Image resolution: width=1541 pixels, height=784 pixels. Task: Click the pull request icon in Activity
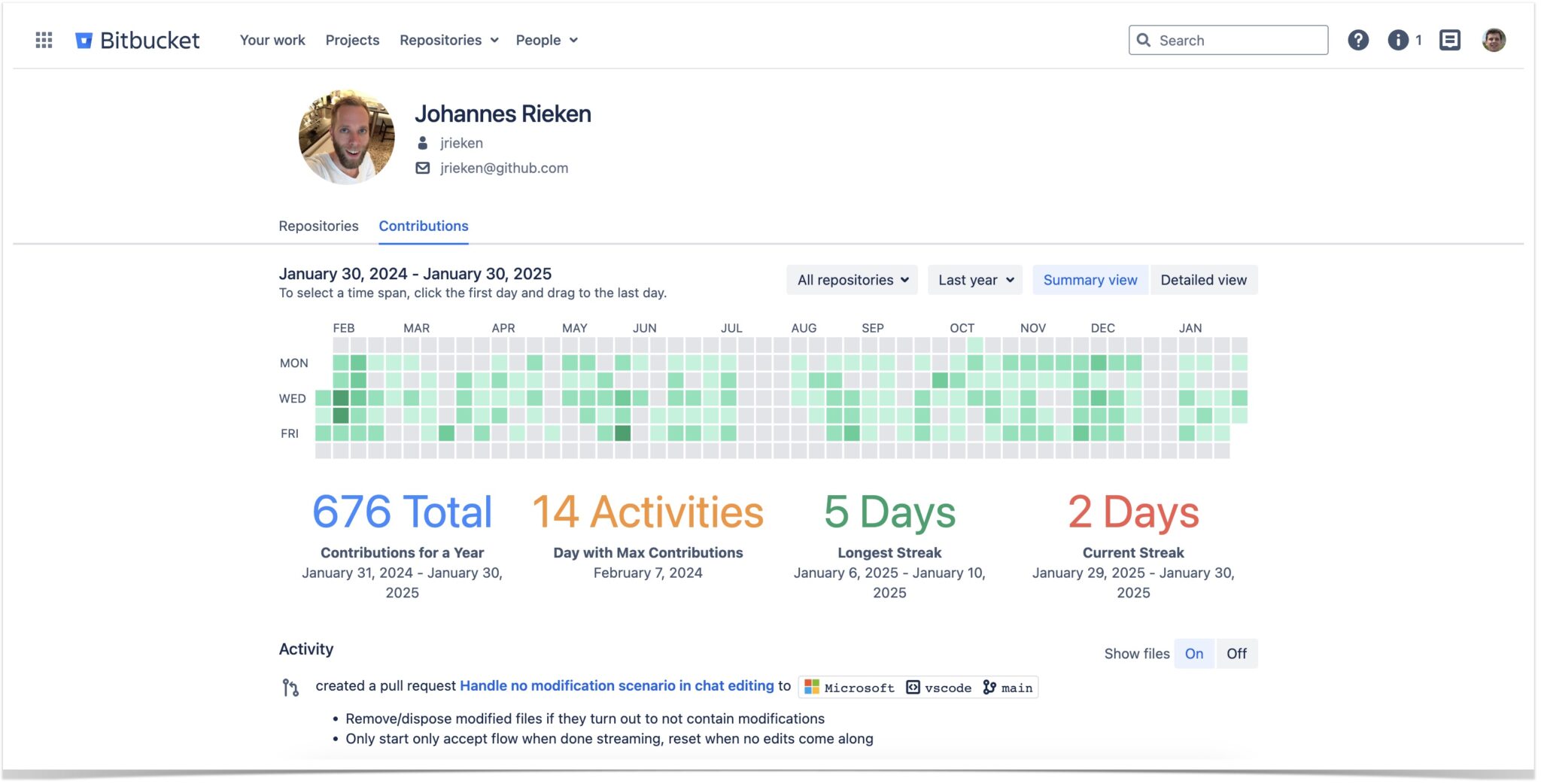pyautogui.click(x=290, y=686)
